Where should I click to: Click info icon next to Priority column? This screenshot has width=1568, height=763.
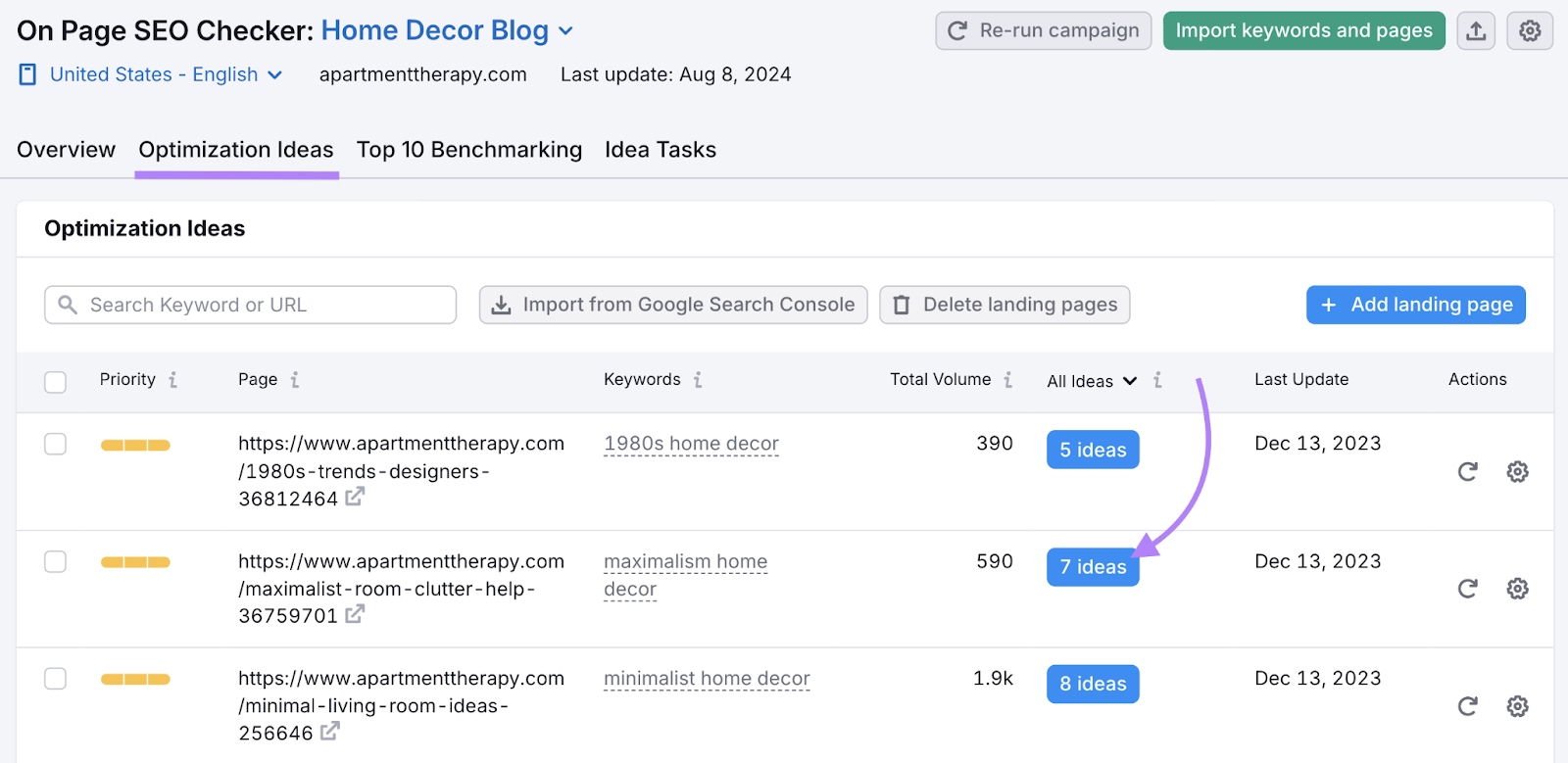point(173,380)
